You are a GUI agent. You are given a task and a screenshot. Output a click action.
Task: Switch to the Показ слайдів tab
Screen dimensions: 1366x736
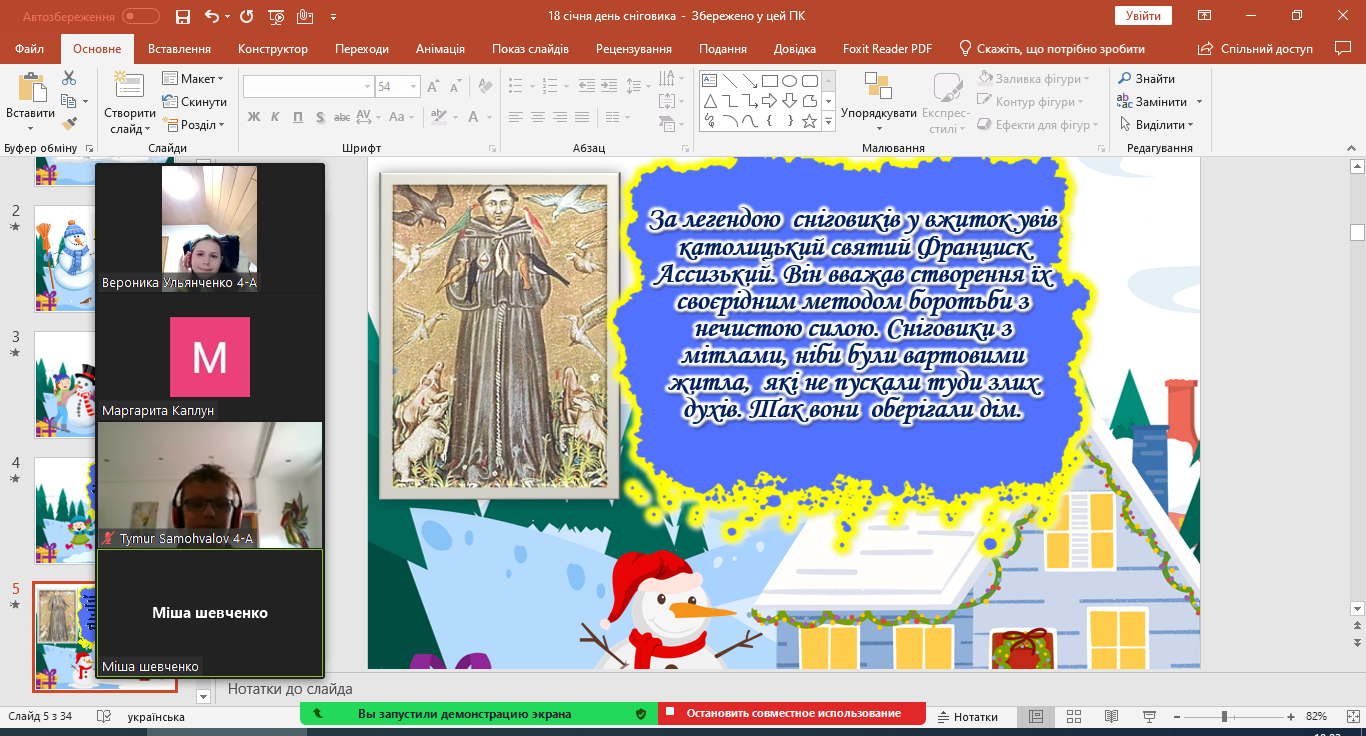530,49
